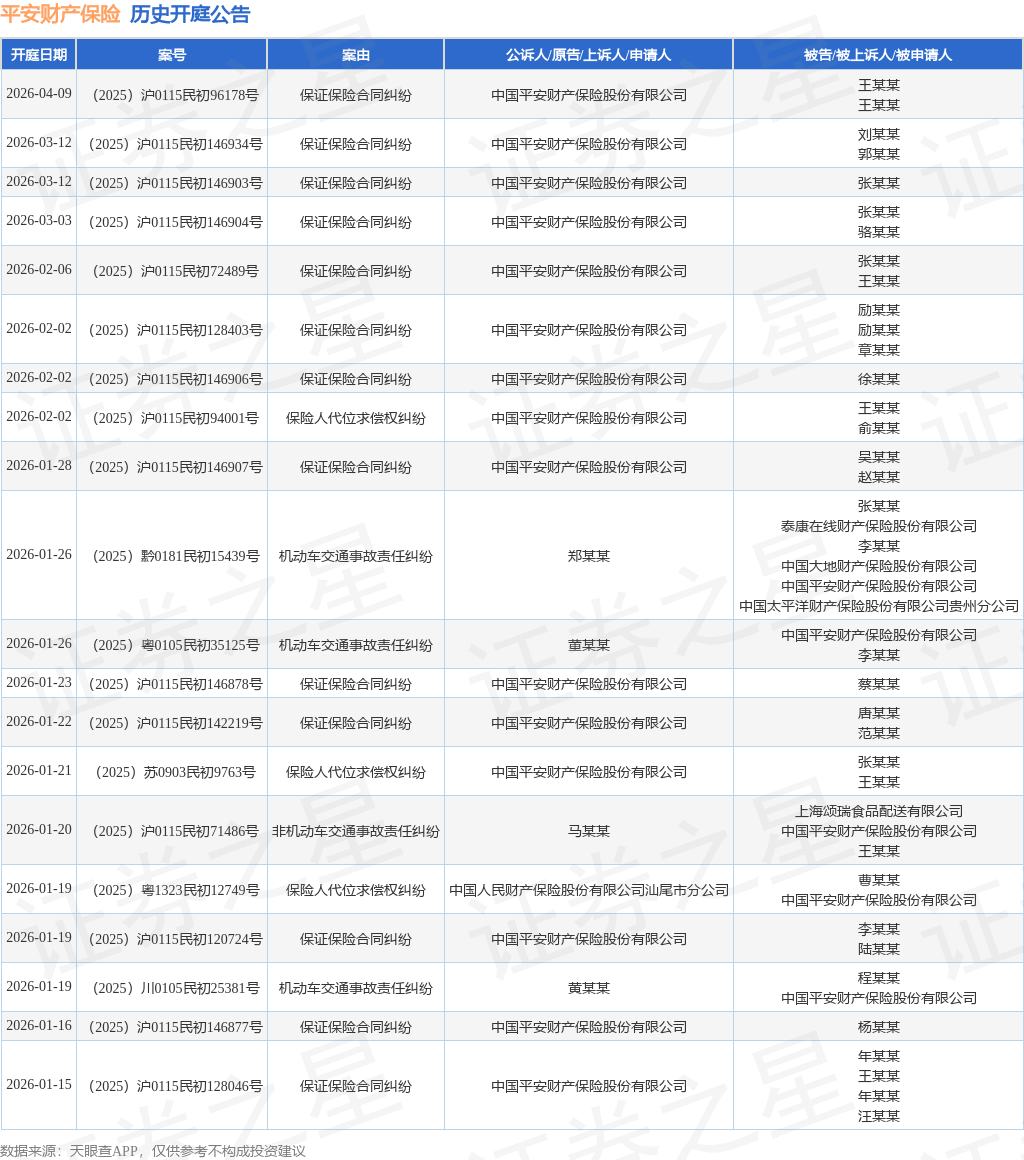1024x1160 pixels.
Task: Select case number (2025)沪0115民初146878号
Action: click(175, 684)
